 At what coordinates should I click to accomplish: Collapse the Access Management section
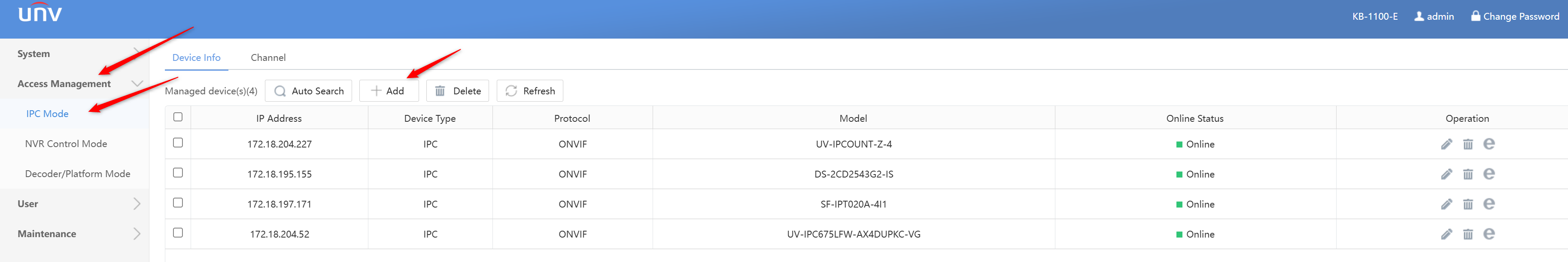[x=74, y=84]
